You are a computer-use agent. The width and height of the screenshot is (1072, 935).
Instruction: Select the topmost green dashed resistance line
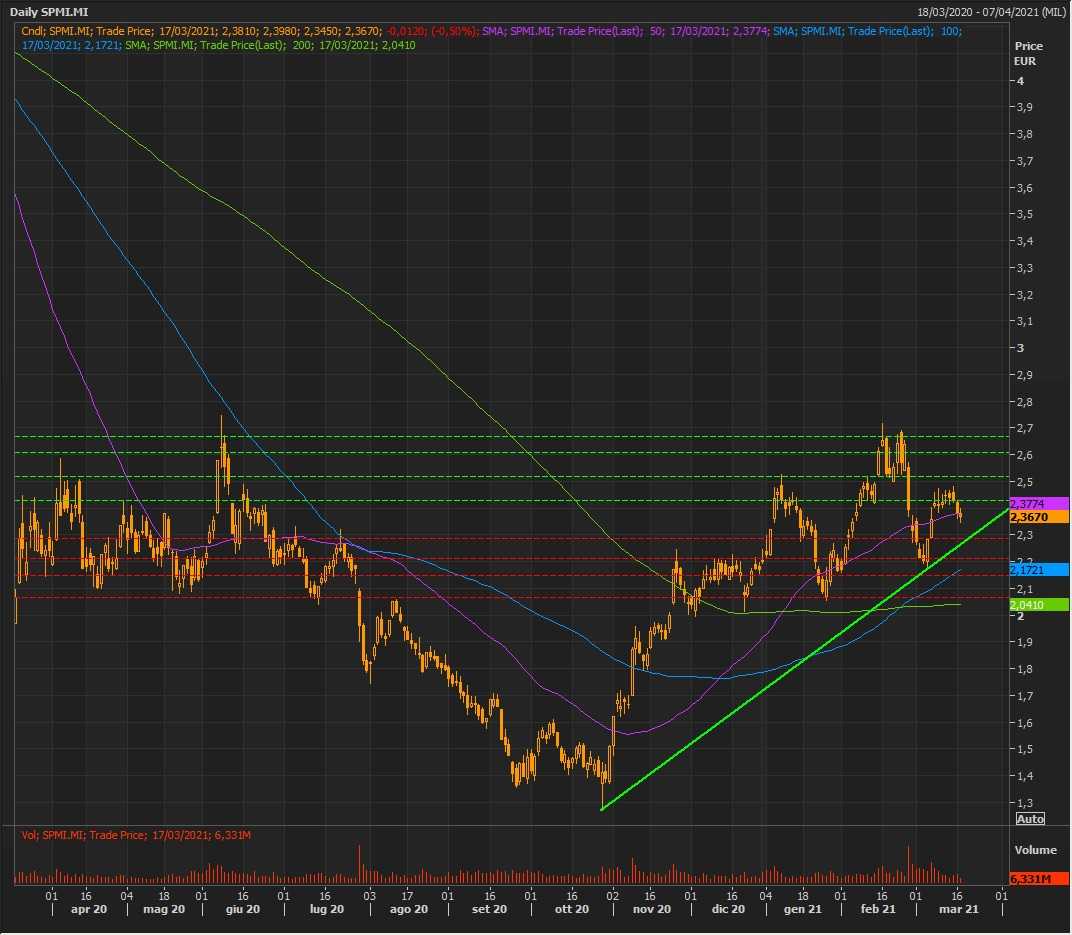click(500, 437)
